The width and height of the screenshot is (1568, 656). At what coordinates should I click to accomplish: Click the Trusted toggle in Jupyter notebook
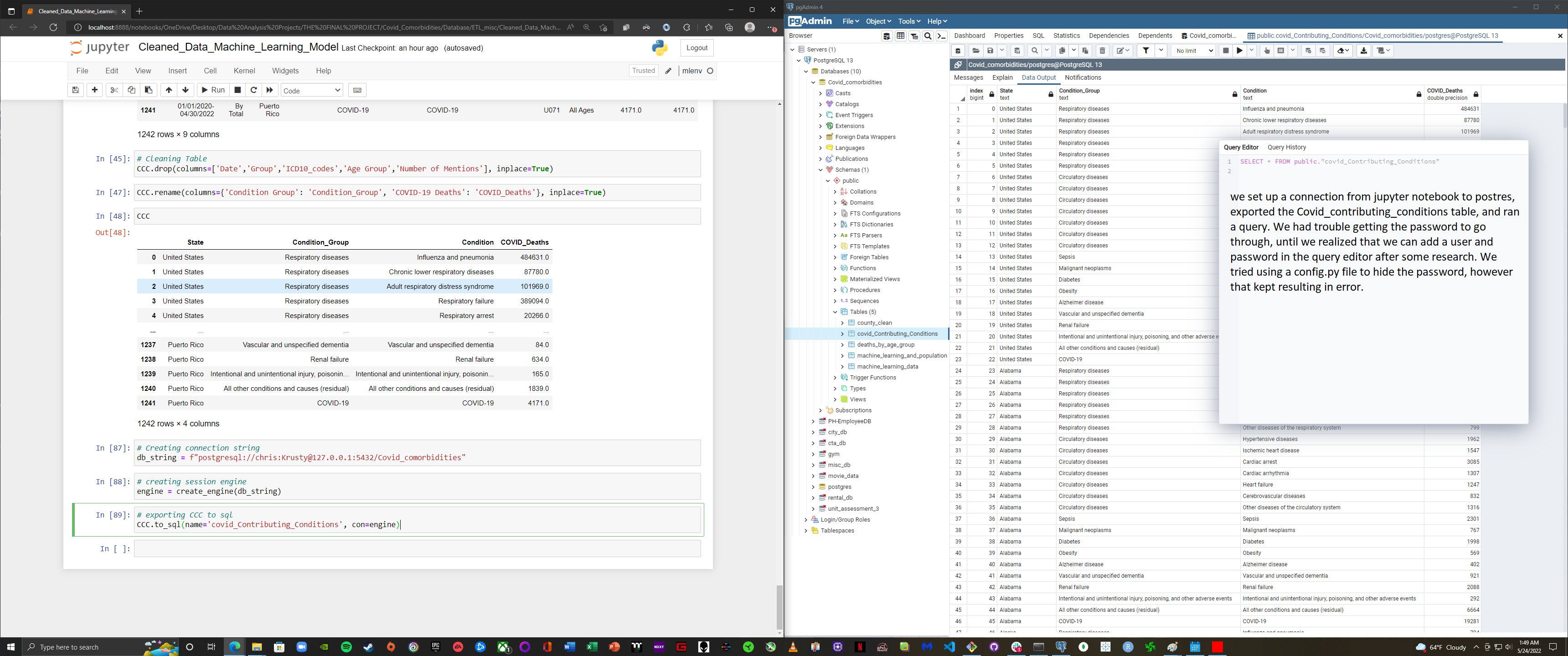[644, 71]
